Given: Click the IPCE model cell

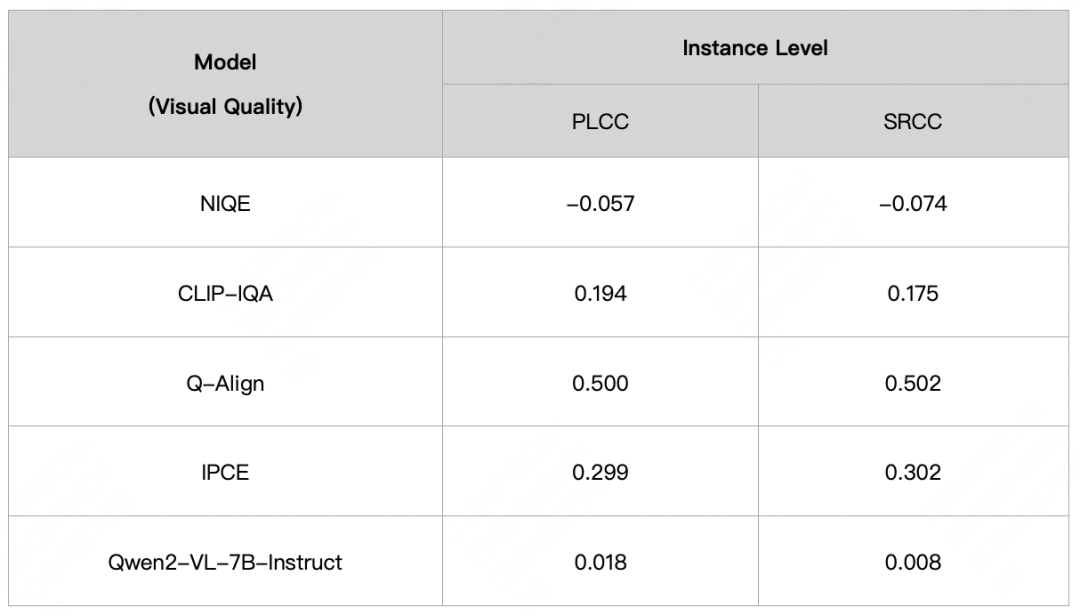Looking at the screenshot, I should point(225,471).
